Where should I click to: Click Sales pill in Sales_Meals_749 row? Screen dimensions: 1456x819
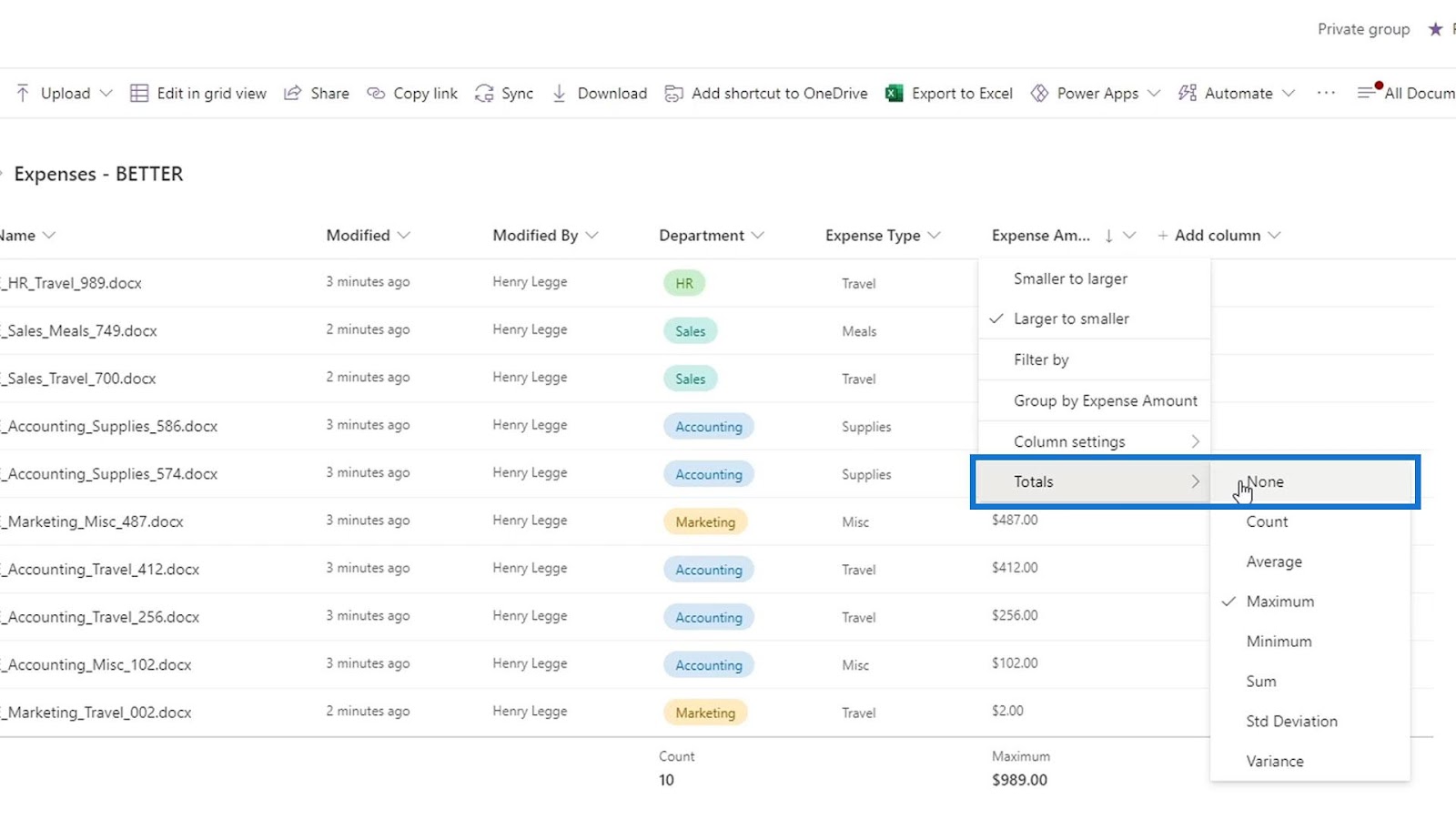pos(691,331)
